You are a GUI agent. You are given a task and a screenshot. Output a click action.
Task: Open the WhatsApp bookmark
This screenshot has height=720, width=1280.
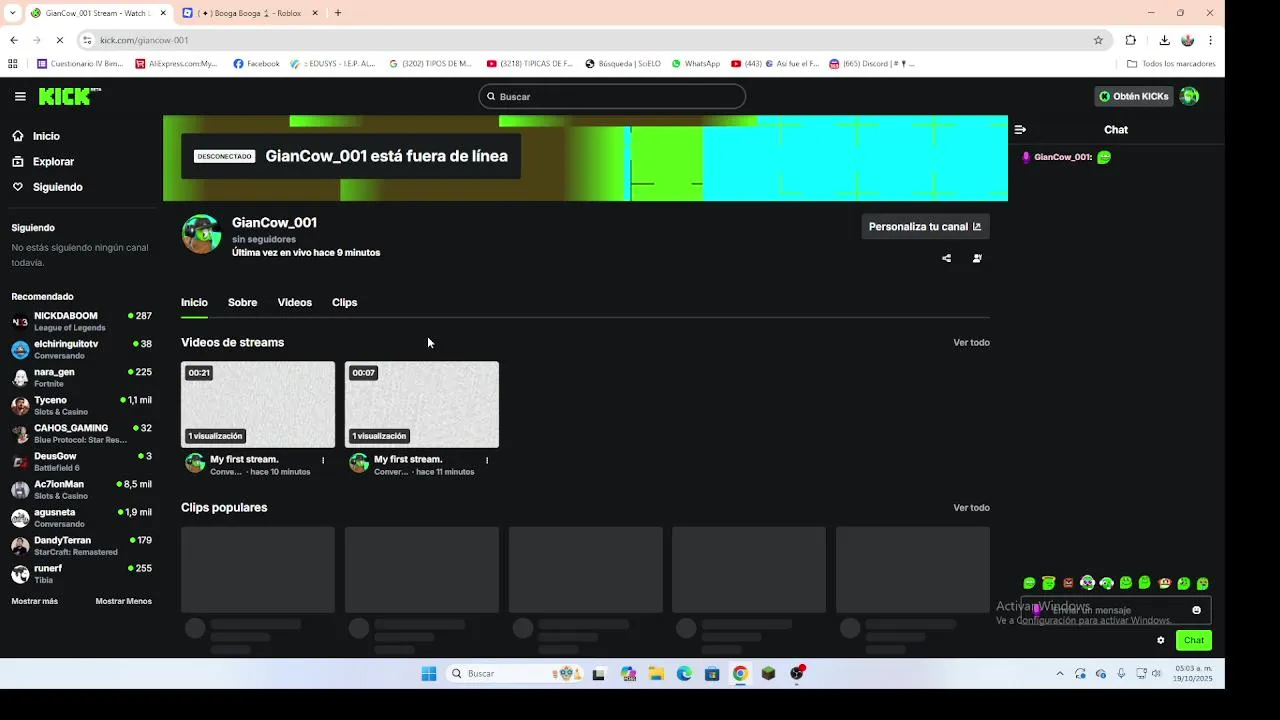tap(696, 64)
